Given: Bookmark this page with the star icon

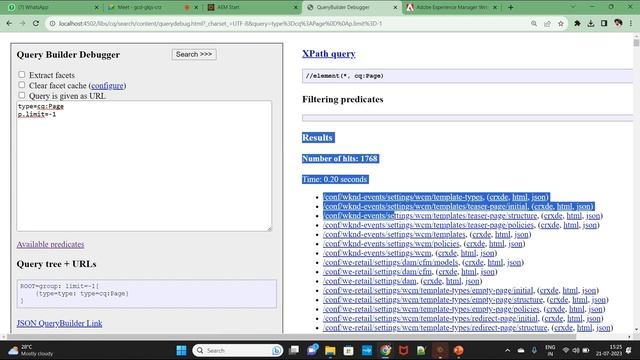Looking at the screenshot, I should (x=561, y=24).
